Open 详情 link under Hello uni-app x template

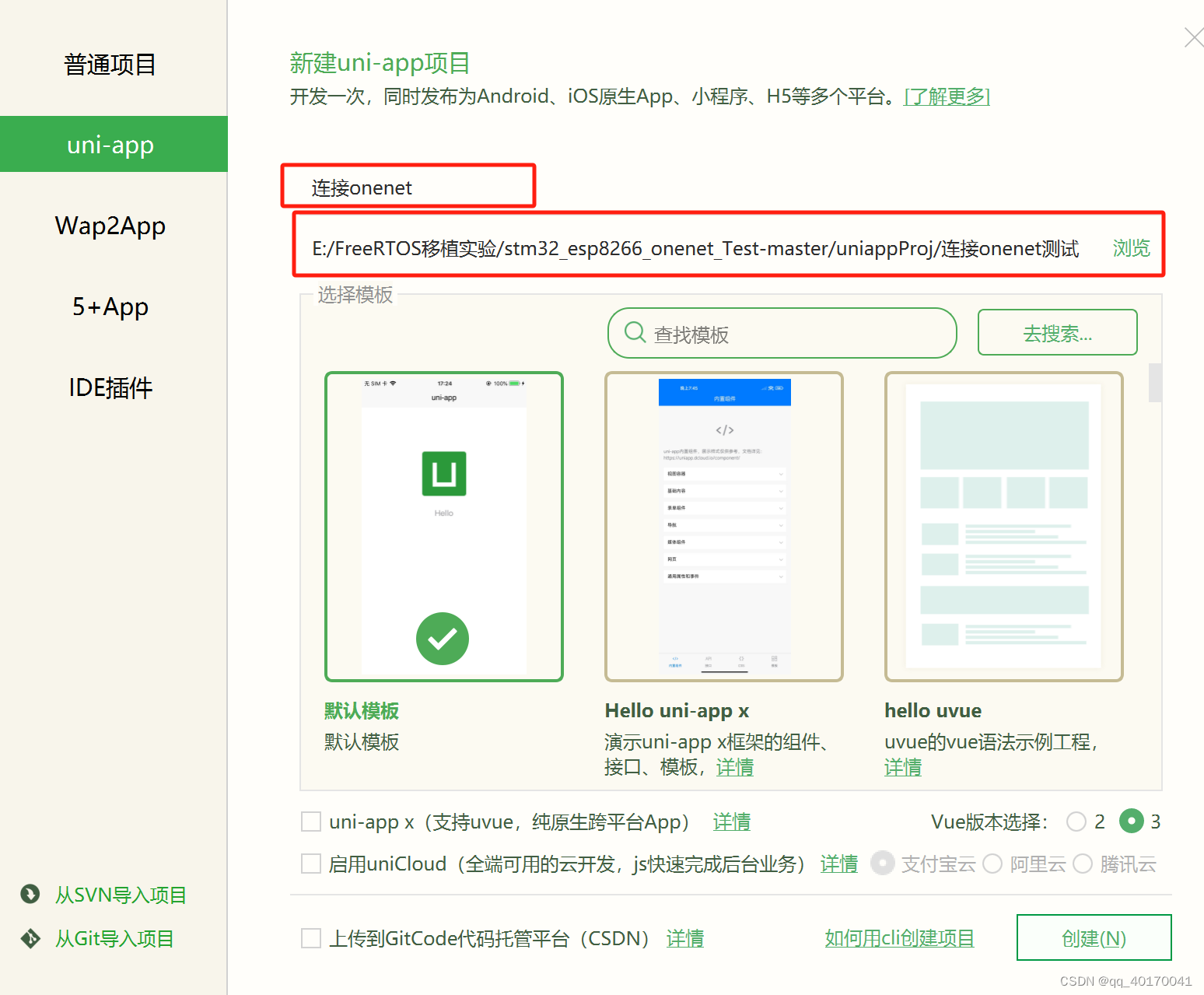pos(735,767)
